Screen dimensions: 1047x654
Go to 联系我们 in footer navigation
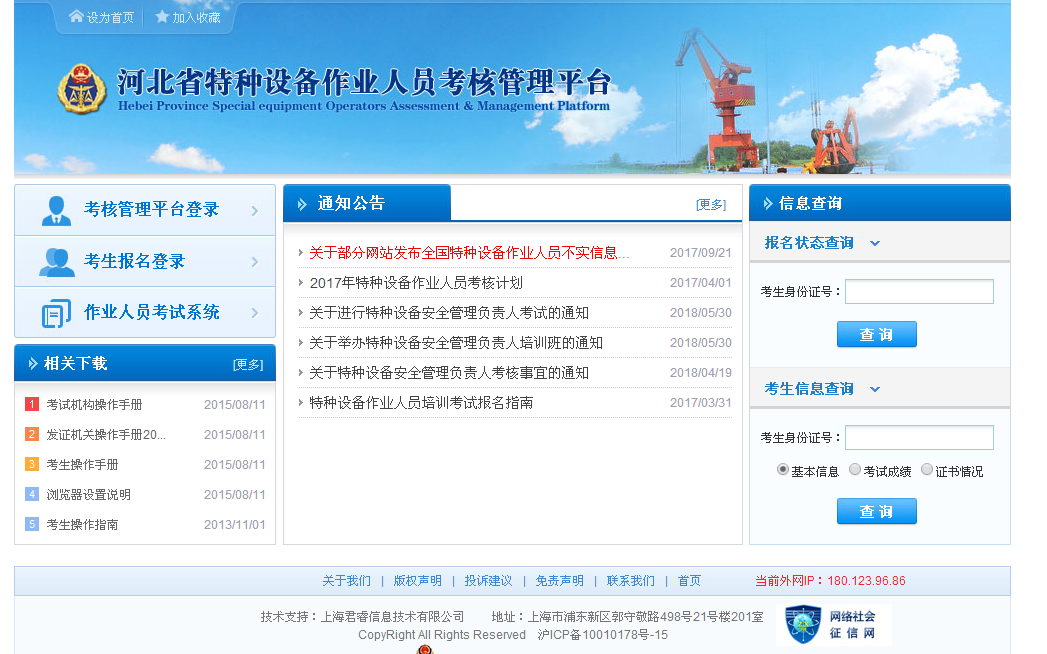630,581
